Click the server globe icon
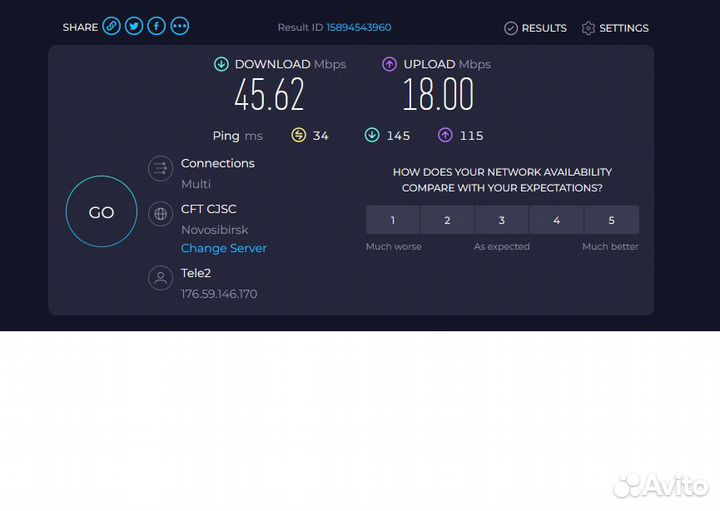The image size is (720, 511). 160,214
